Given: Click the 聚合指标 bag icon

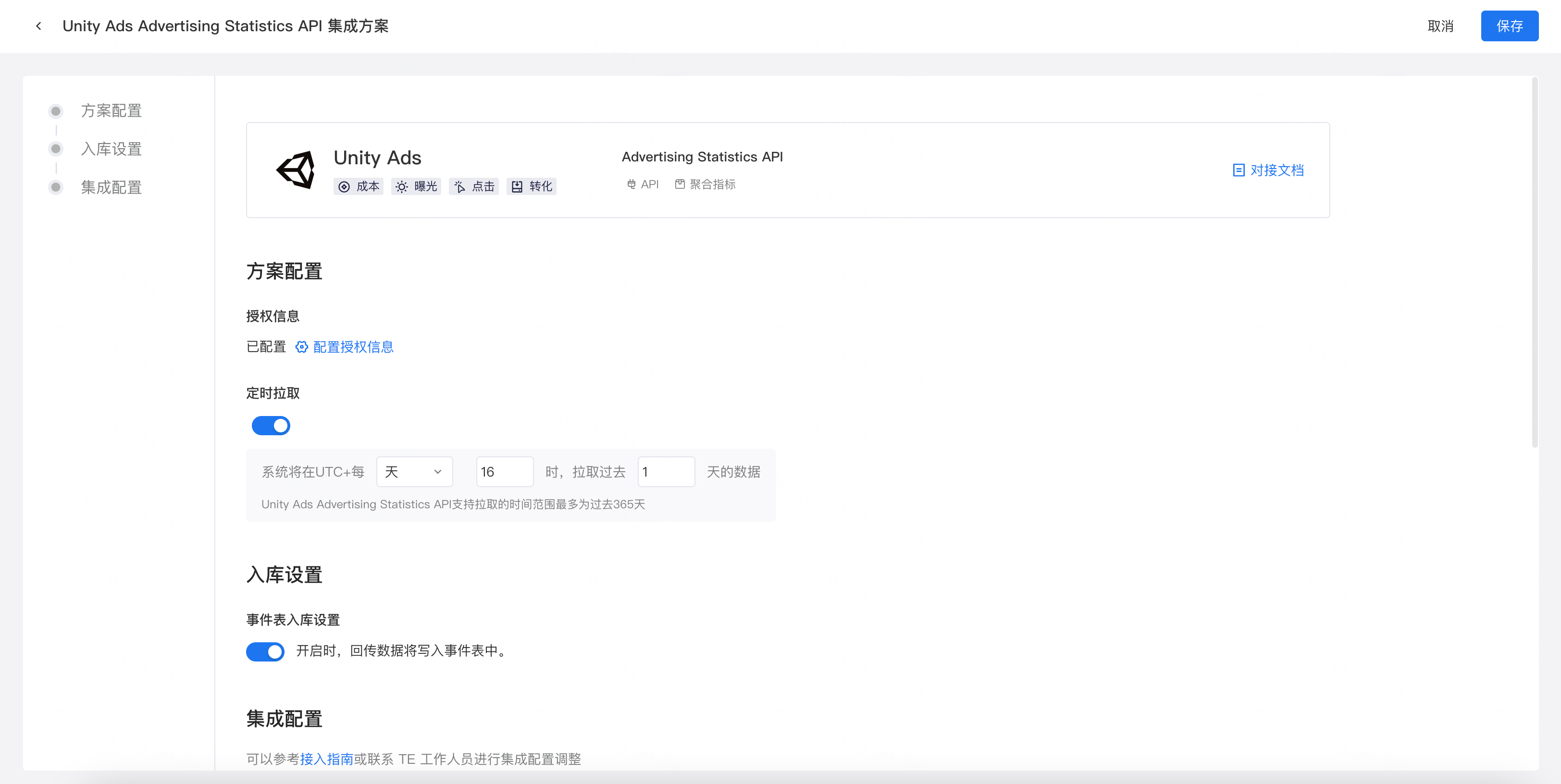Looking at the screenshot, I should click(679, 184).
